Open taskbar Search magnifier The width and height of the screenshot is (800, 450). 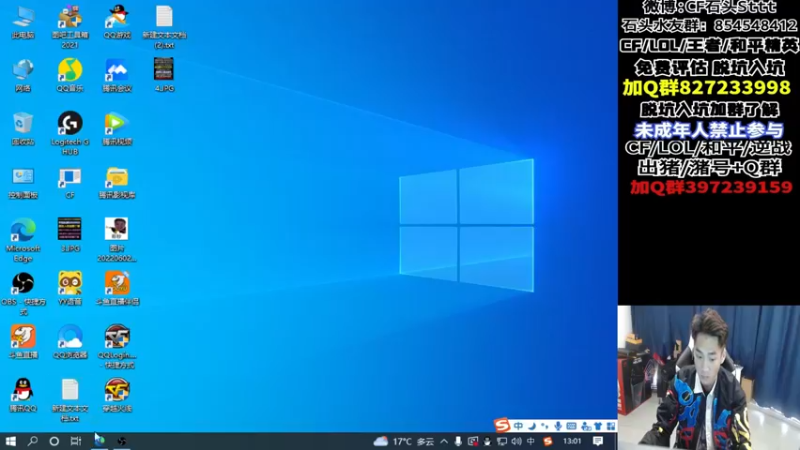click(x=32, y=441)
